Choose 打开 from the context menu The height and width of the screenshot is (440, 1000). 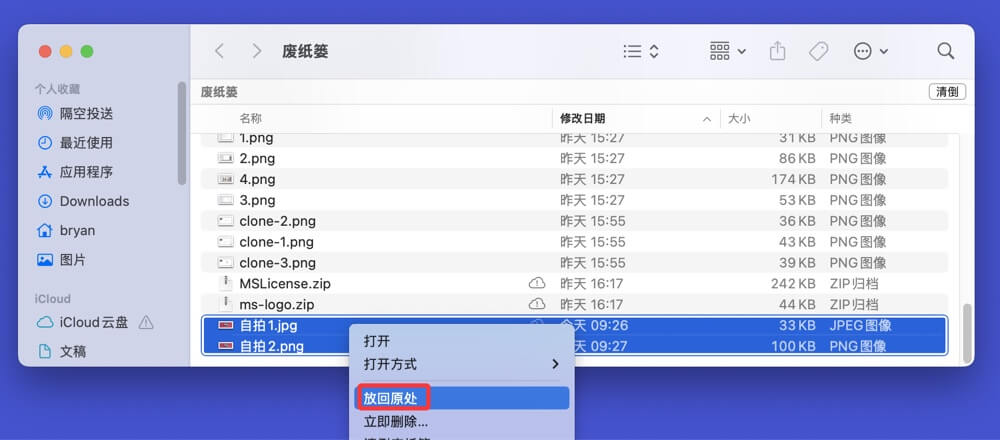[376, 341]
